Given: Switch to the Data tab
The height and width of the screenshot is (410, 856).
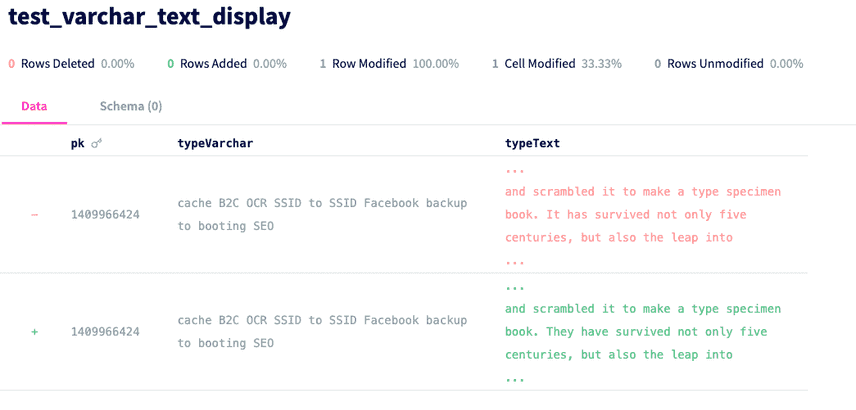Looking at the screenshot, I should click(34, 106).
